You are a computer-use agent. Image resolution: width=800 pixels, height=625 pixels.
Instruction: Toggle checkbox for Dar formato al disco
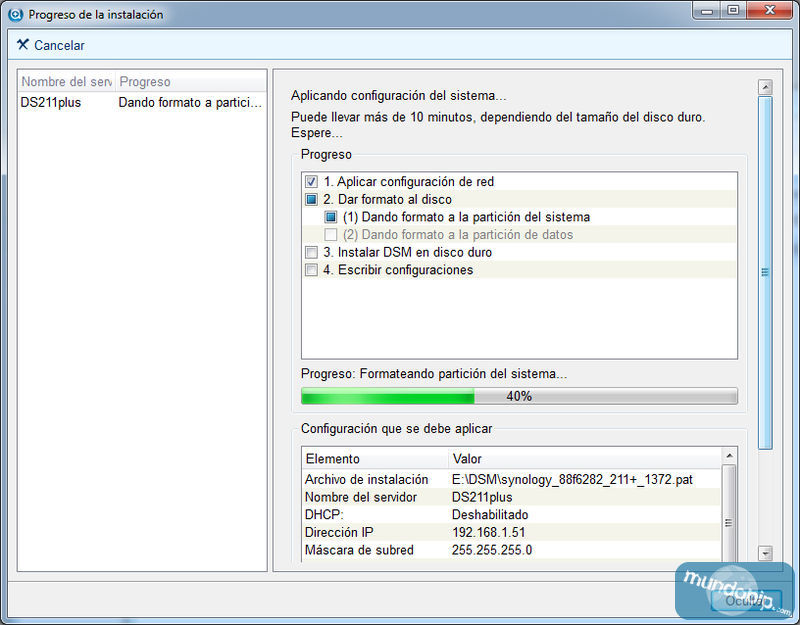311,199
